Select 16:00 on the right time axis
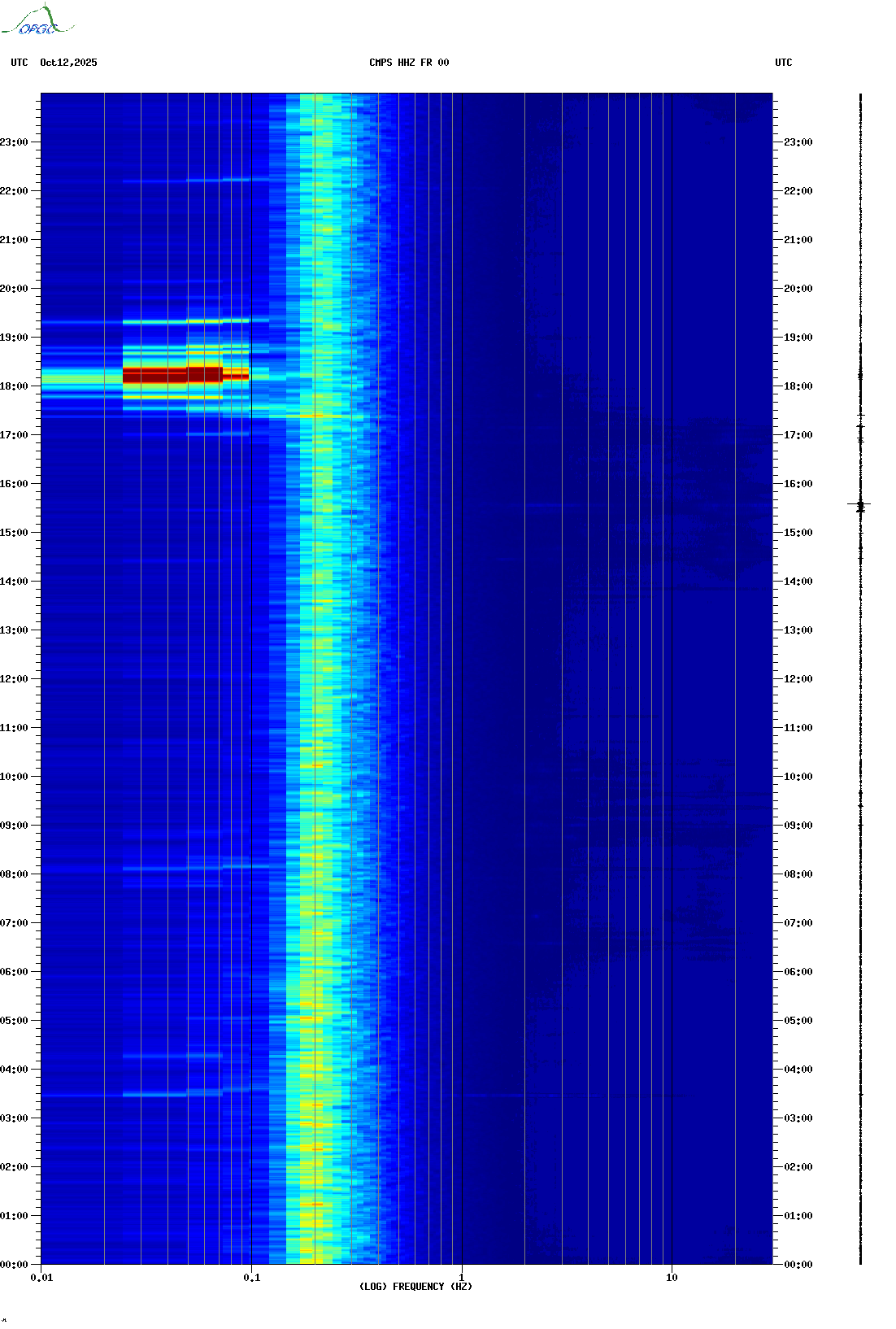The image size is (896, 1329). tap(798, 484)
